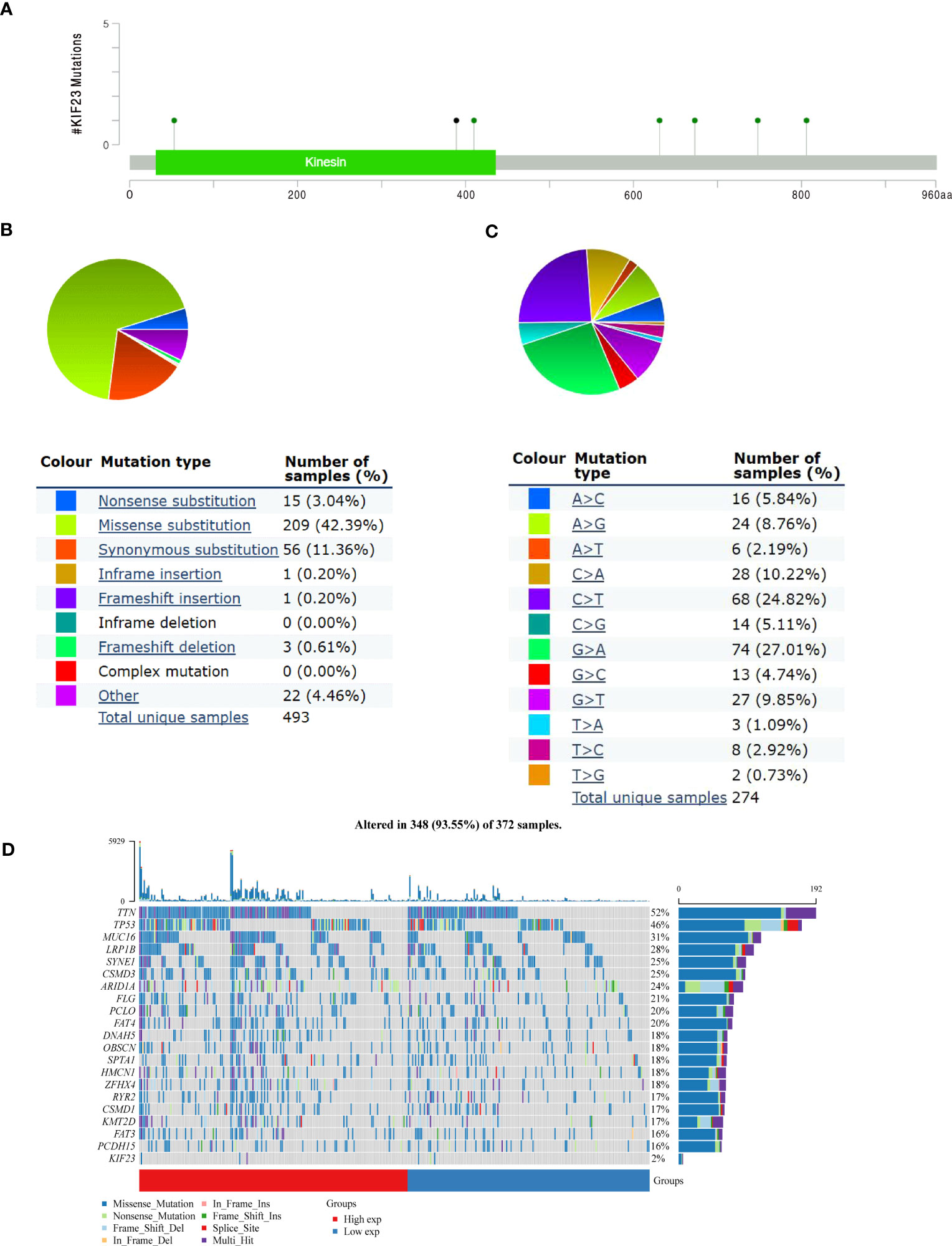The width and height of the screenshot is (952, 1246).
Task: Click the In_Frame_Del legend marker
Action: pyautogui.click(x=105, y=1240)
